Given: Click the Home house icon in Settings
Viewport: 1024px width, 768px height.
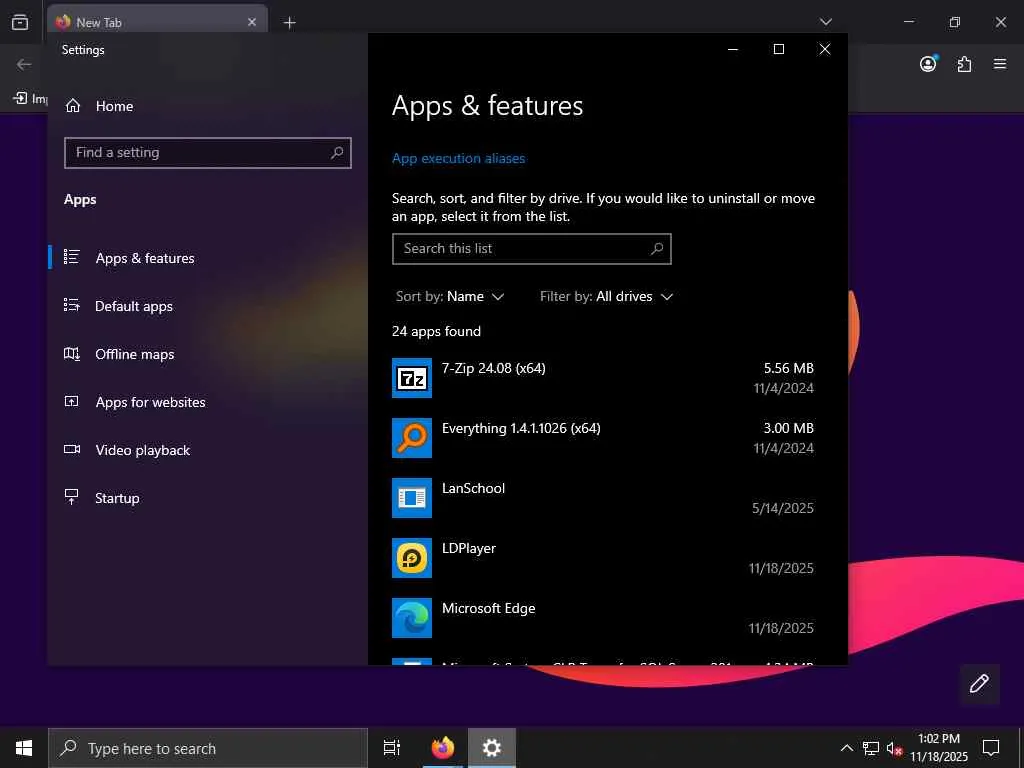Looking at the screenshot, I should coord(72,106).
